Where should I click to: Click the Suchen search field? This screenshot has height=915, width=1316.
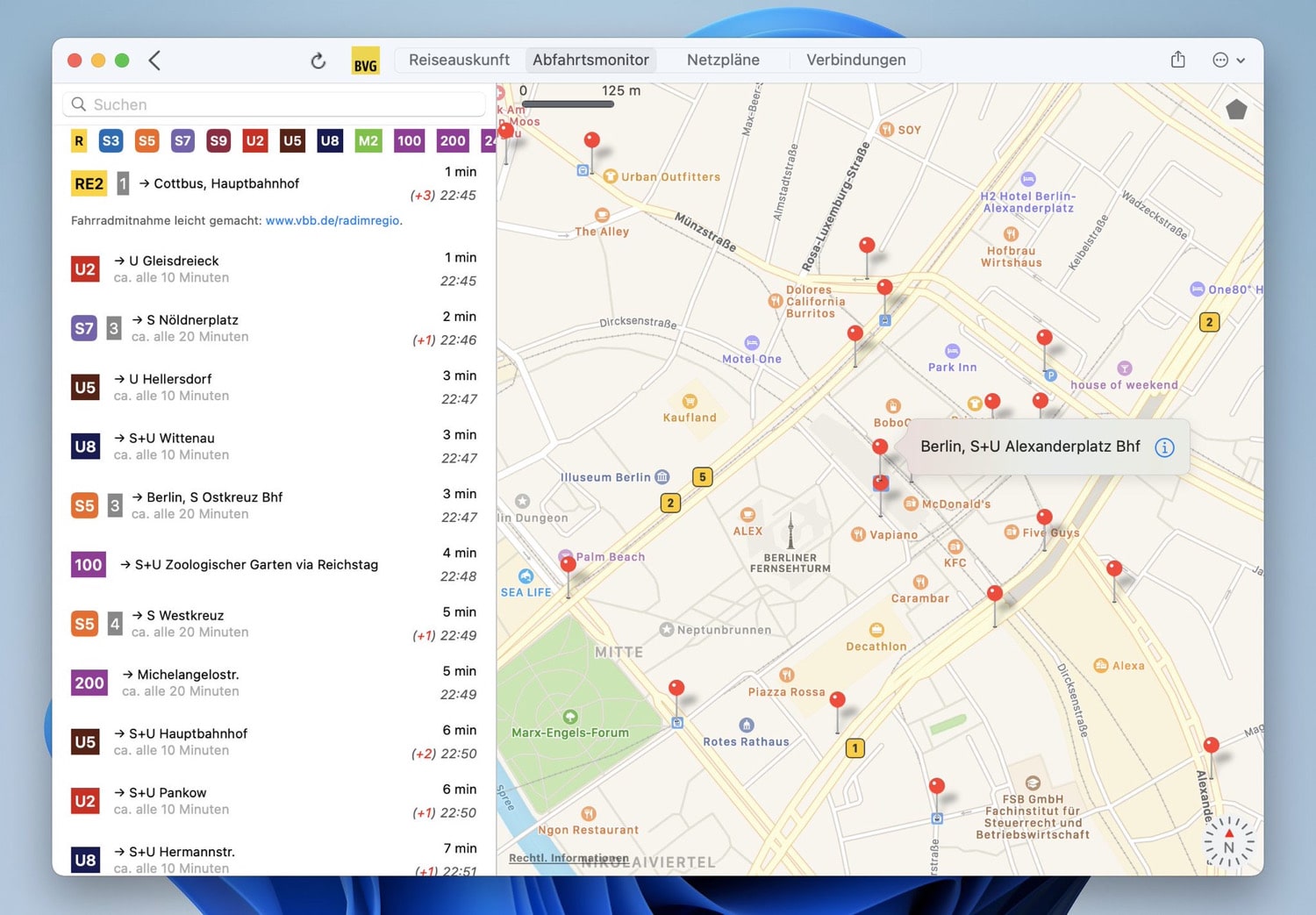(x=274, y=104)
